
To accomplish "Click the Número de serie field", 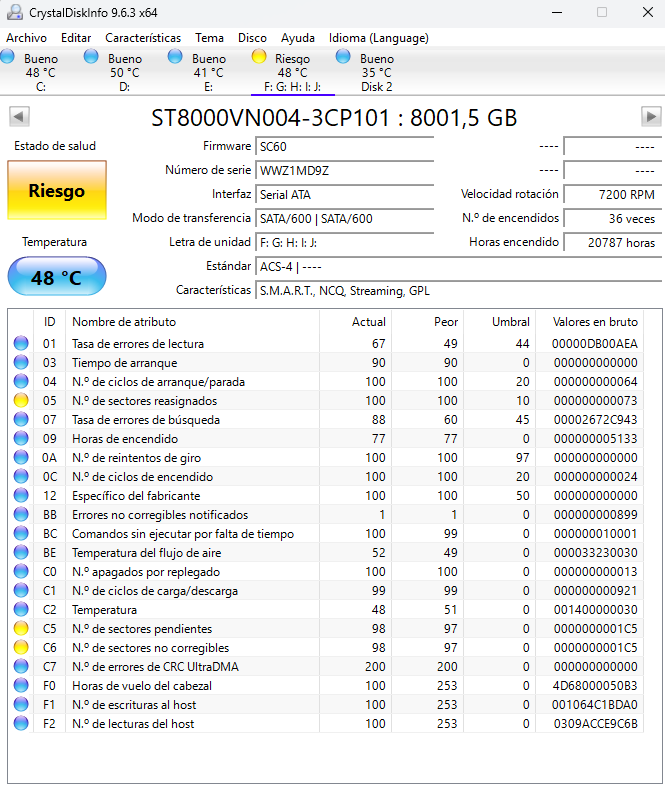I will [344, 171].
